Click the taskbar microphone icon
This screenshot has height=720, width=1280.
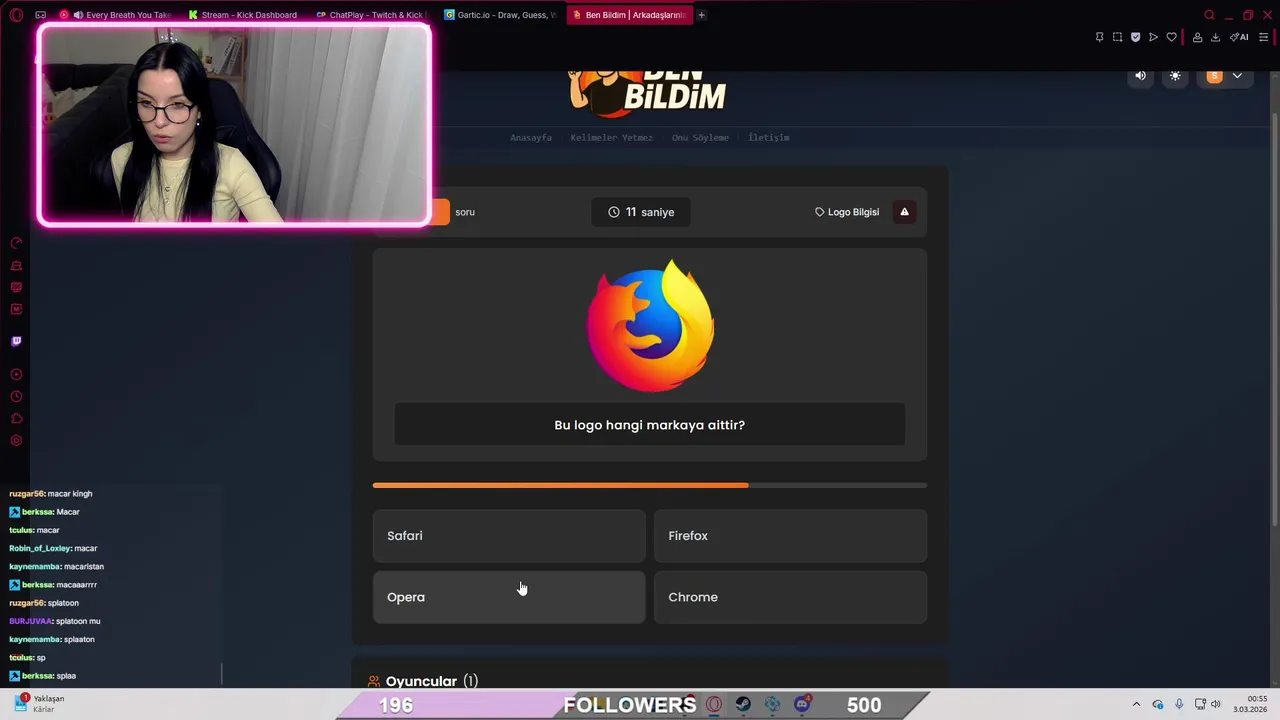[x=1179, y=705]
